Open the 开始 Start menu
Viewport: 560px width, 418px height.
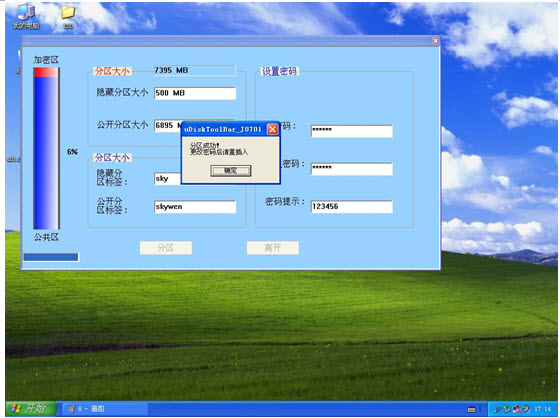click(x=31, y=408)
